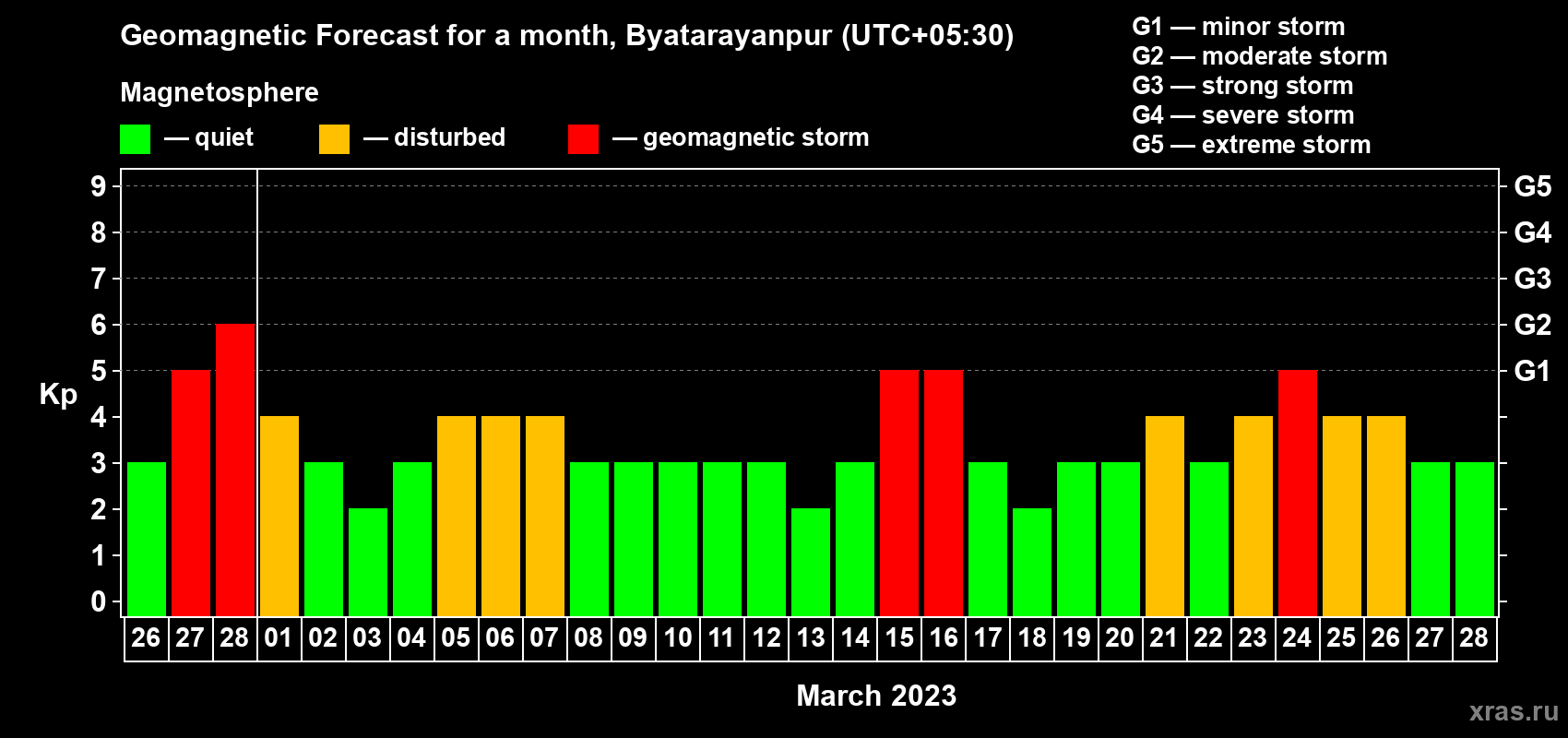The height and width of the screenshot is (738, 1568).
Task: Click the Kp value 0 on left axis
Action: pos(99,601)
